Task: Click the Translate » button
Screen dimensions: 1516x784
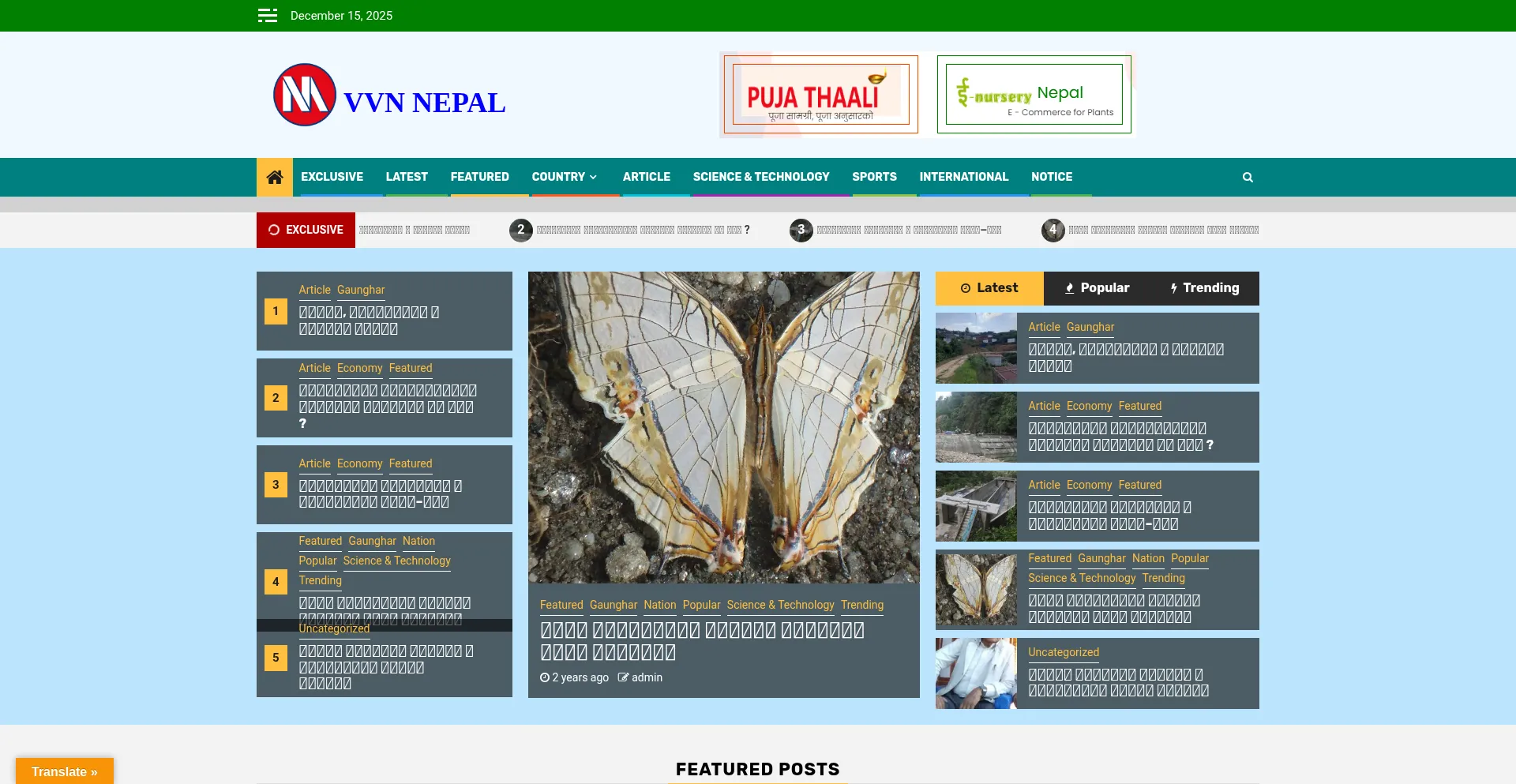Action: click(x=64, y=771)
